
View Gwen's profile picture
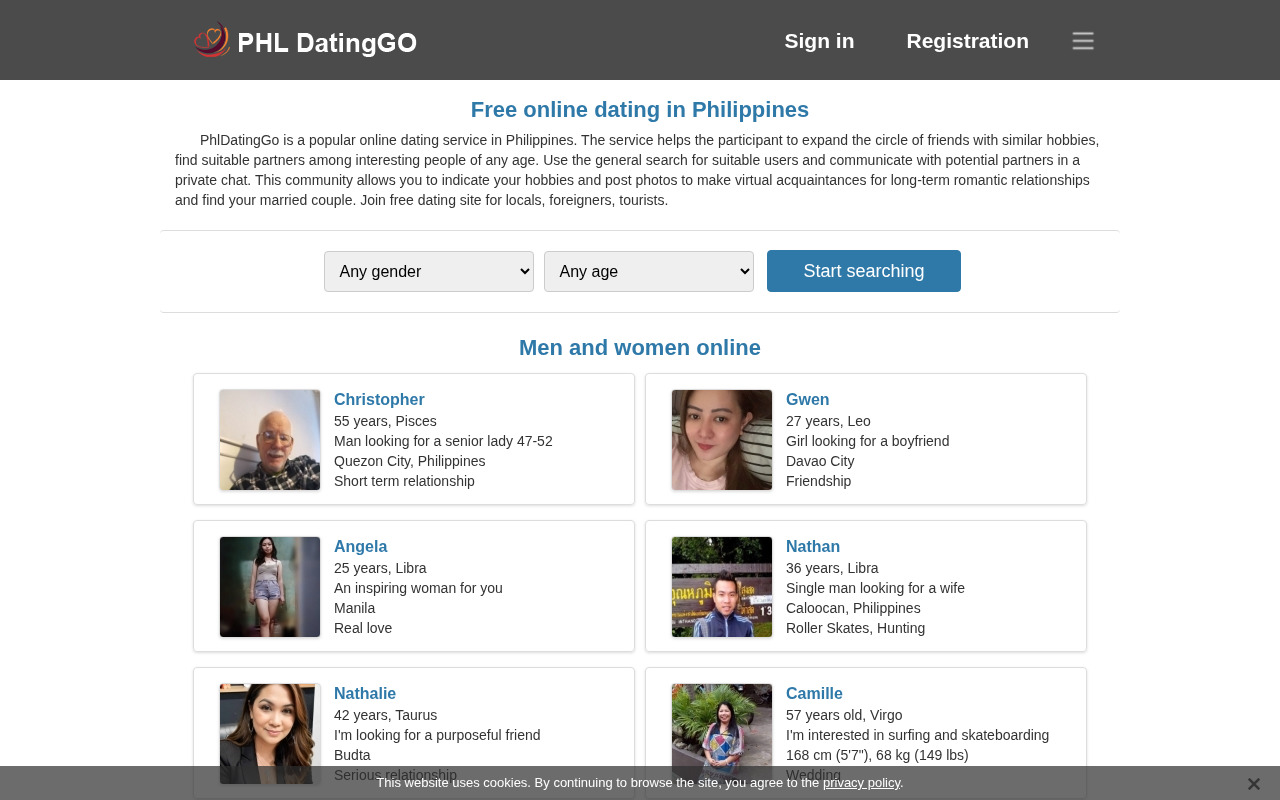(x=722, y=440)
